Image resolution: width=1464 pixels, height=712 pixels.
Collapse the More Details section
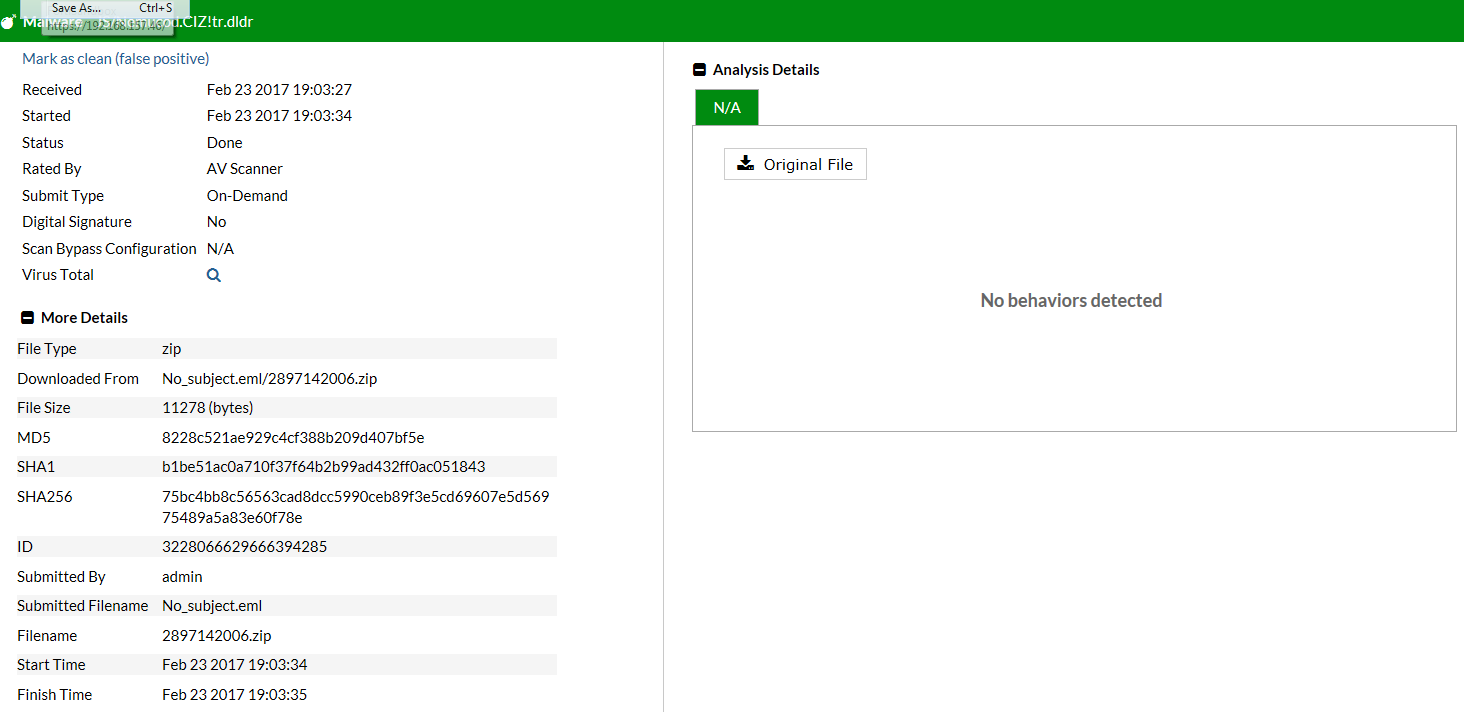(x=27, y=318)
